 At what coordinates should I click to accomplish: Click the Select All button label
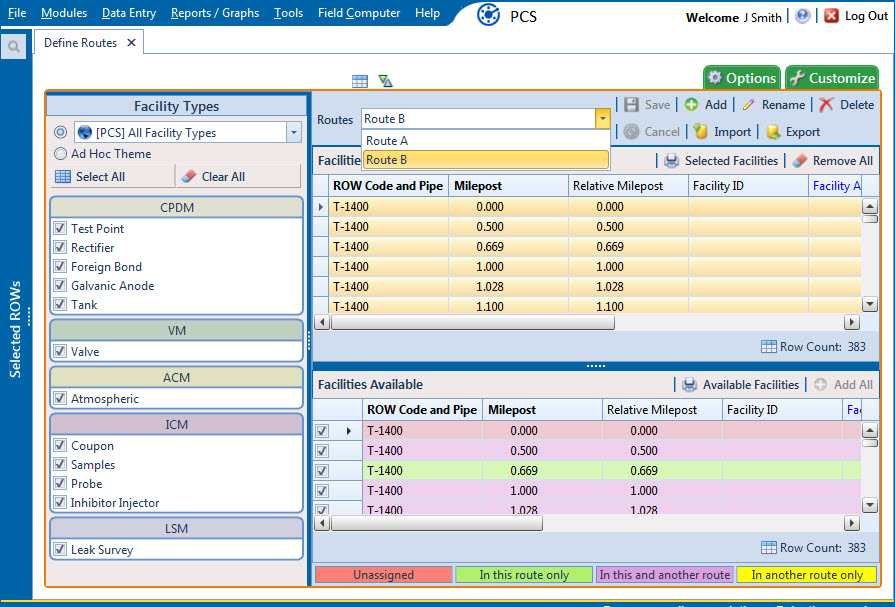(x=100, y=177)
